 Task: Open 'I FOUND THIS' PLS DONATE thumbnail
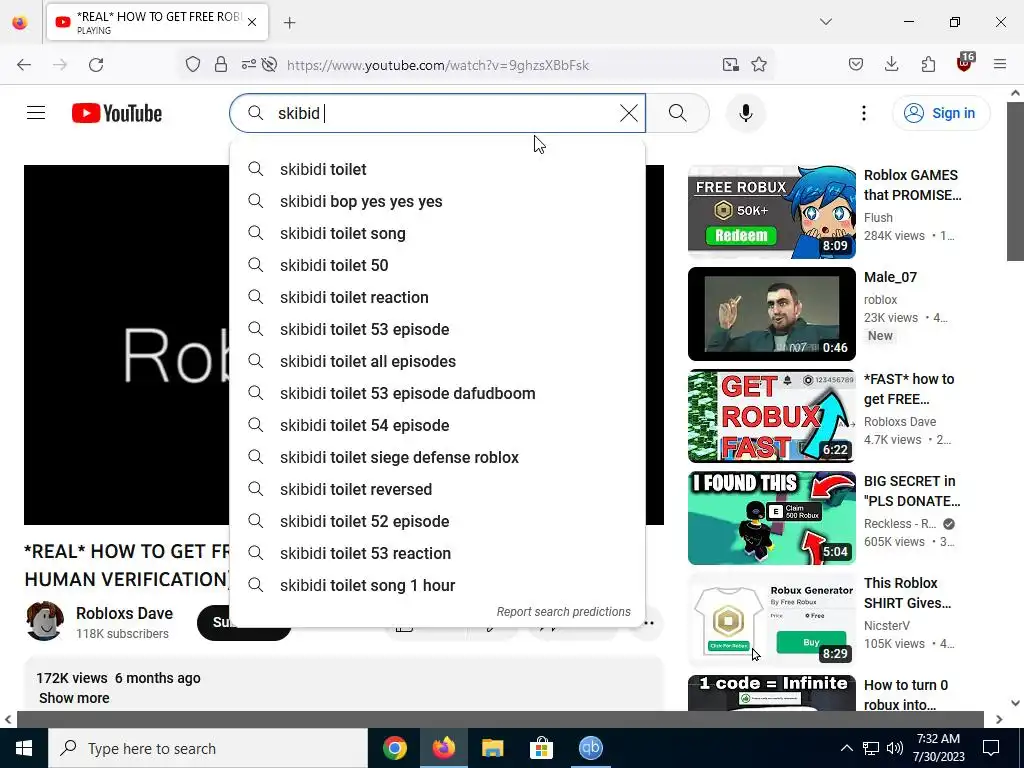coord(771,517)
